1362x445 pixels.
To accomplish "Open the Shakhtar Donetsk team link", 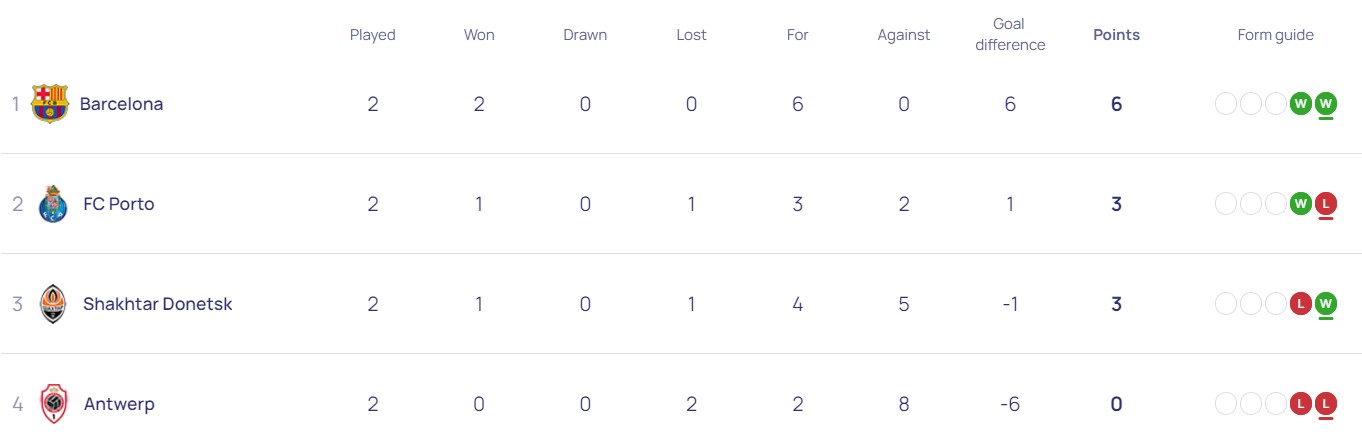I will point(157,304).
